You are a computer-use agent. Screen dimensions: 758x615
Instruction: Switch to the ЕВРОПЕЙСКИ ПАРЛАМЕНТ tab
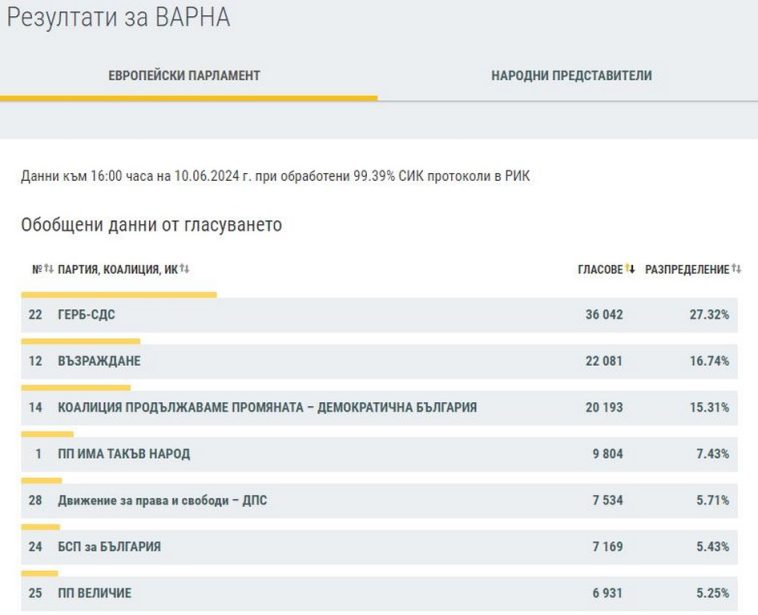click(x=184, y=76)
